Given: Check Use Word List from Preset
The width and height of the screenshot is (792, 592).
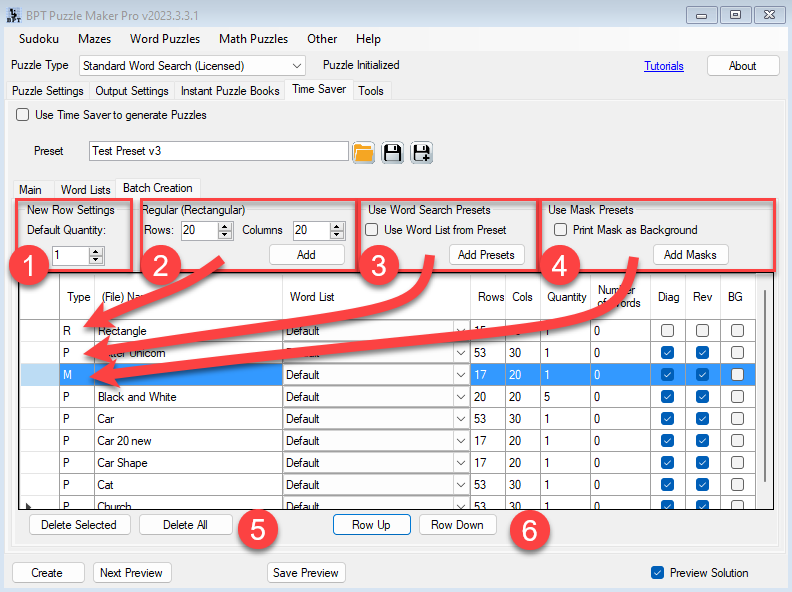Looking at the screenshot, I should [x=372, y=230].
